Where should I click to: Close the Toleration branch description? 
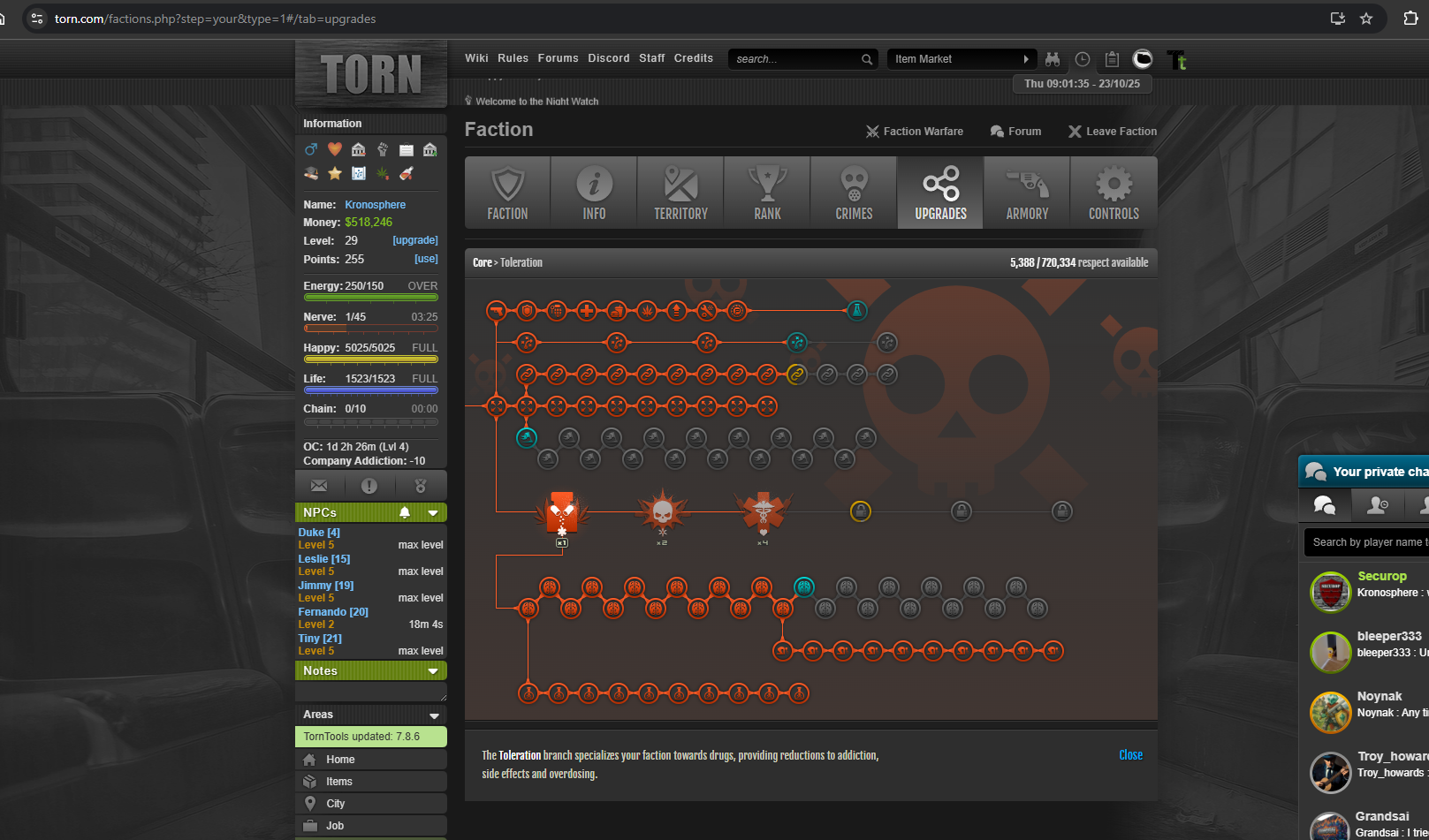(1131, 755)
